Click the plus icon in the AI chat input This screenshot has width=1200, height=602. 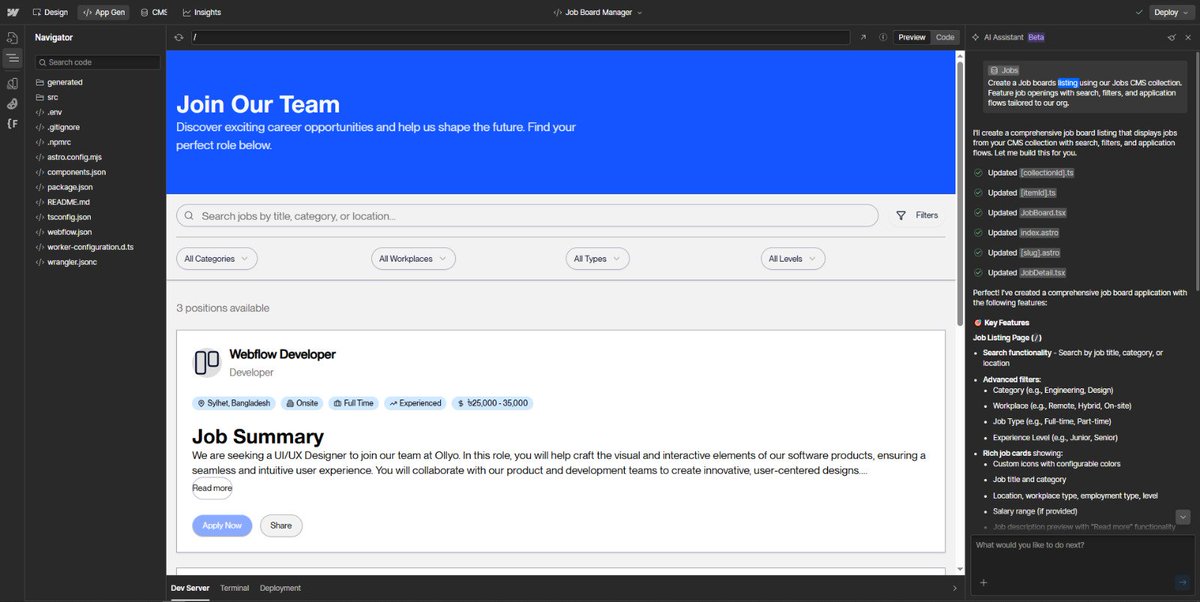(983, 581)
